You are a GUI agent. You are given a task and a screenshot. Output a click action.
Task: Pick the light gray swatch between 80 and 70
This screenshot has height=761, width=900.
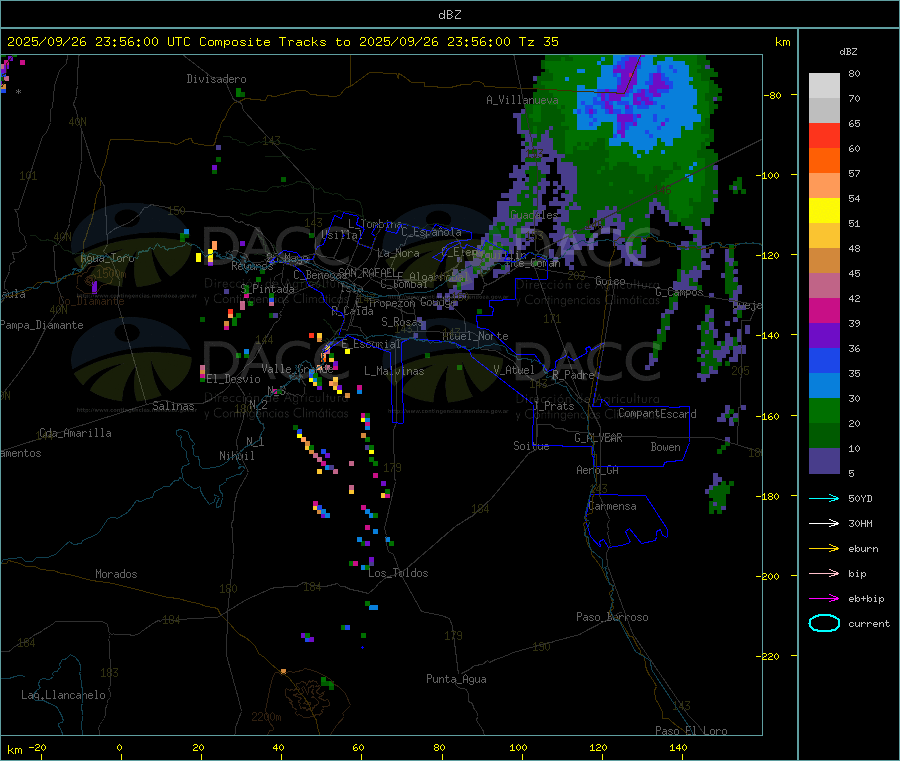(824, 86)
